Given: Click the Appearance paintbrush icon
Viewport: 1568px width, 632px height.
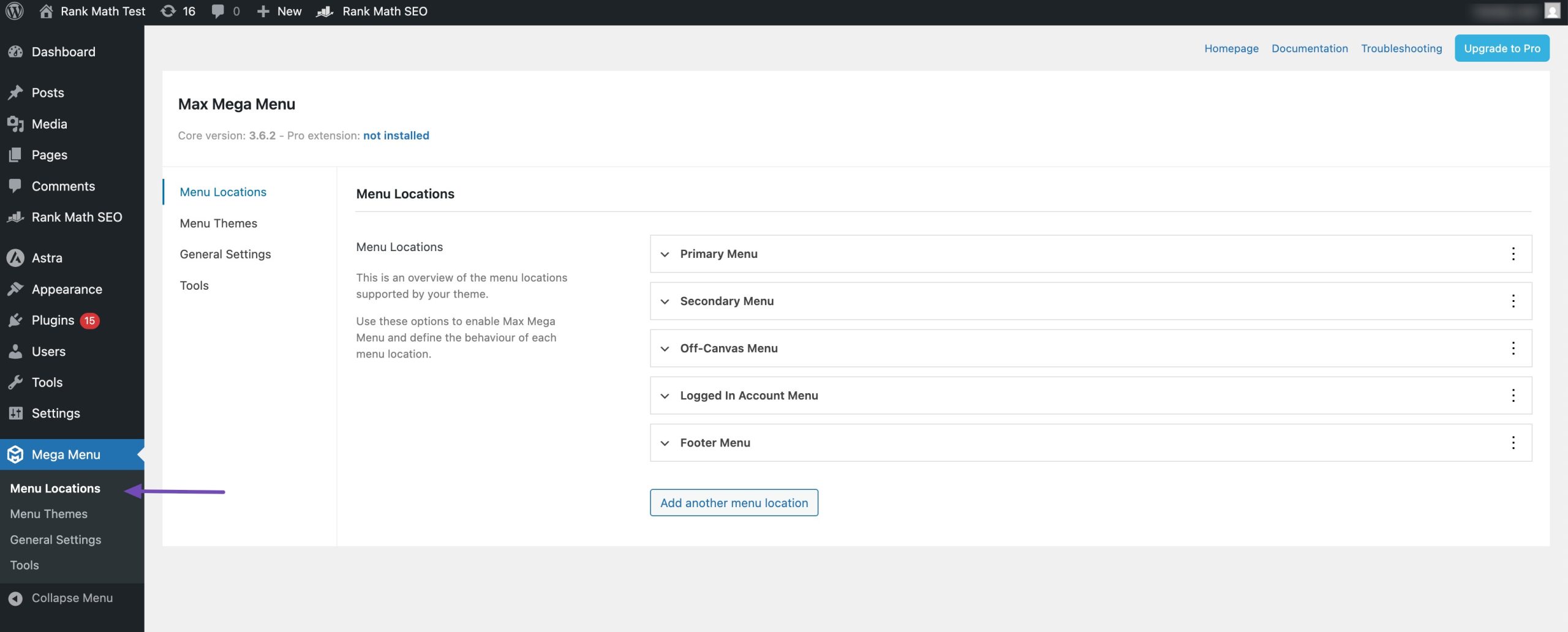Looking at the screenshot, I should 15,289.
